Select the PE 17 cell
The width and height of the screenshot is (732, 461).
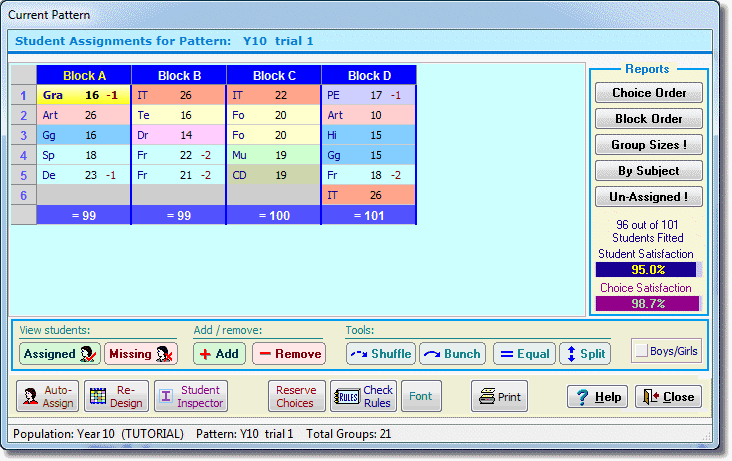[x=369, y=95]
